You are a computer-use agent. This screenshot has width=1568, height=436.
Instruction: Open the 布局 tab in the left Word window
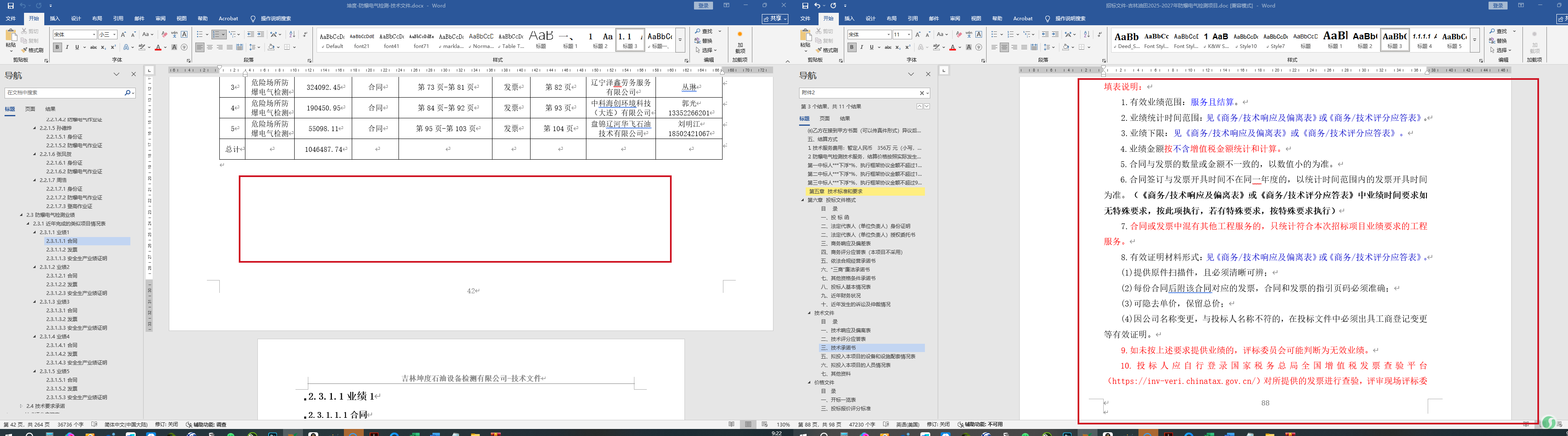[x=97, y=19]
